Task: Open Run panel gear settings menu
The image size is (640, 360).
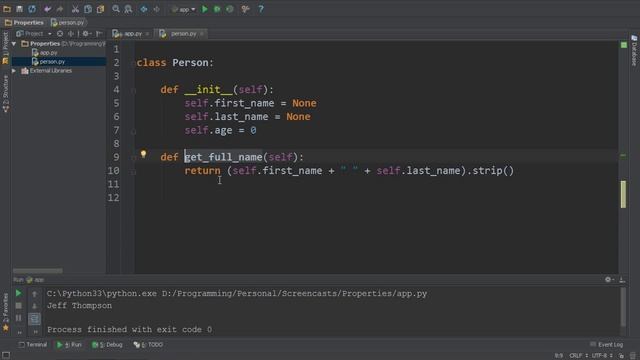Action: 609,280
